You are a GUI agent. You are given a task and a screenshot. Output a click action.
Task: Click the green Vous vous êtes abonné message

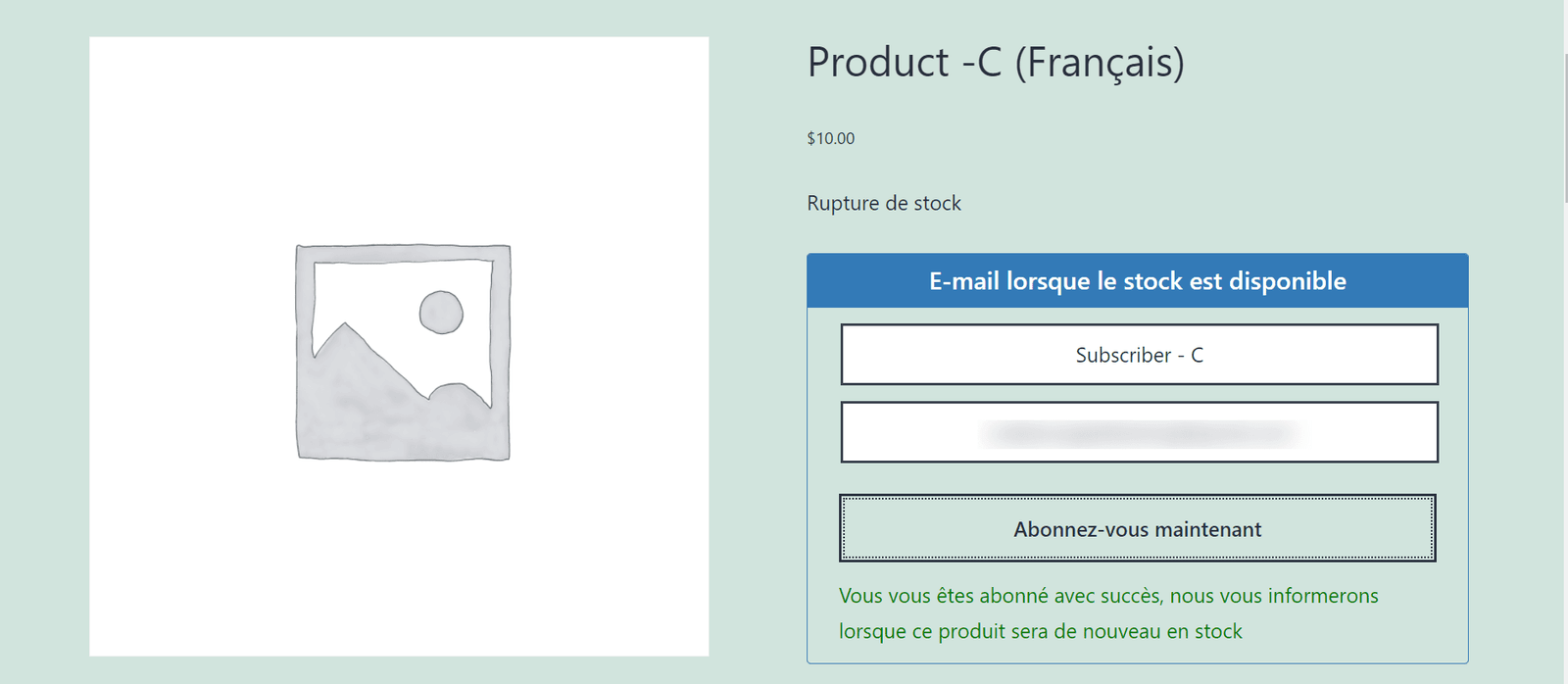(1108, 613)
